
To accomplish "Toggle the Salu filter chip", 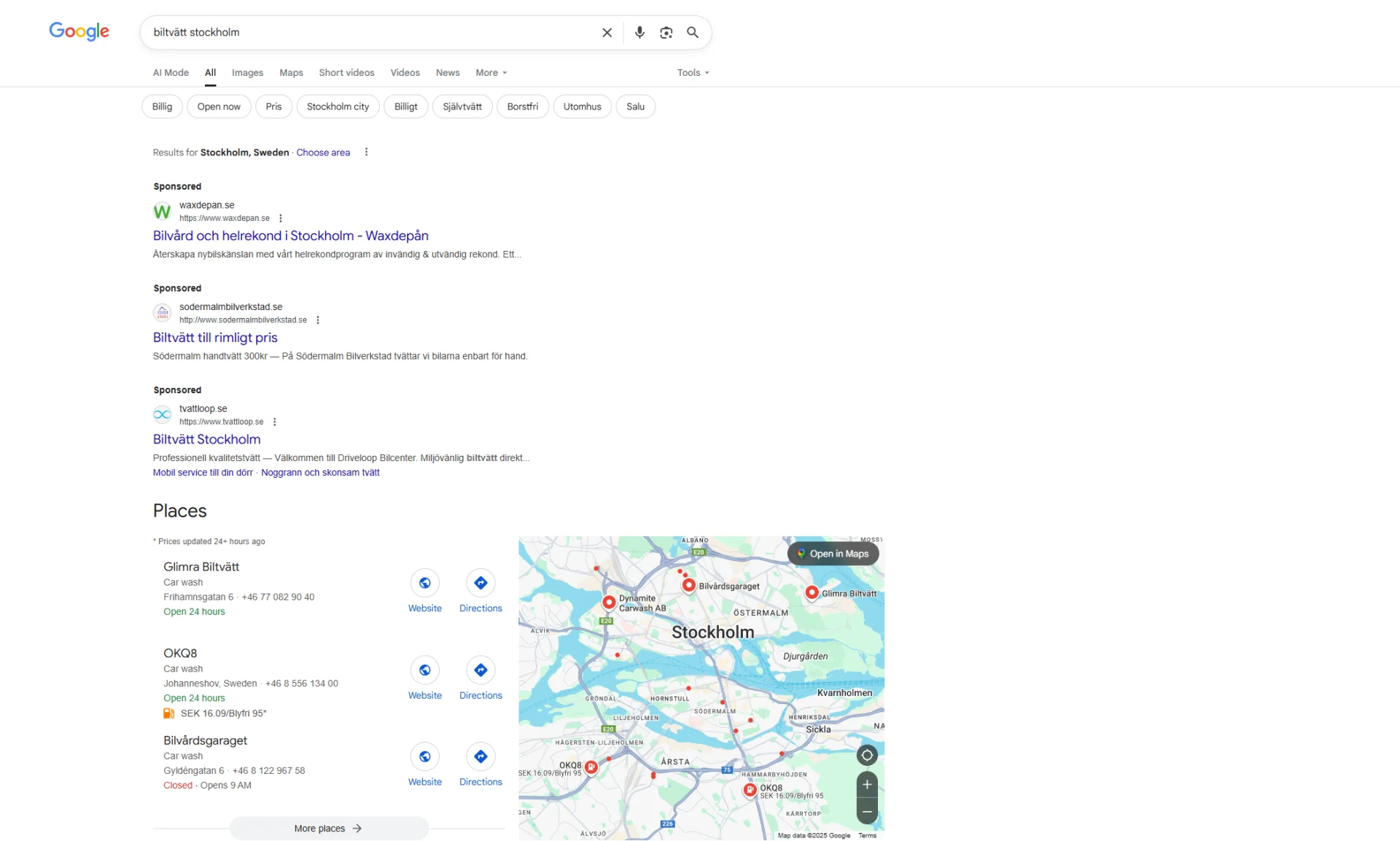I will (635, 106).
